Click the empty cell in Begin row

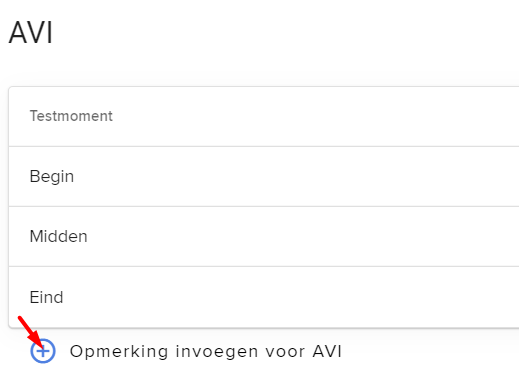[300, 176]
